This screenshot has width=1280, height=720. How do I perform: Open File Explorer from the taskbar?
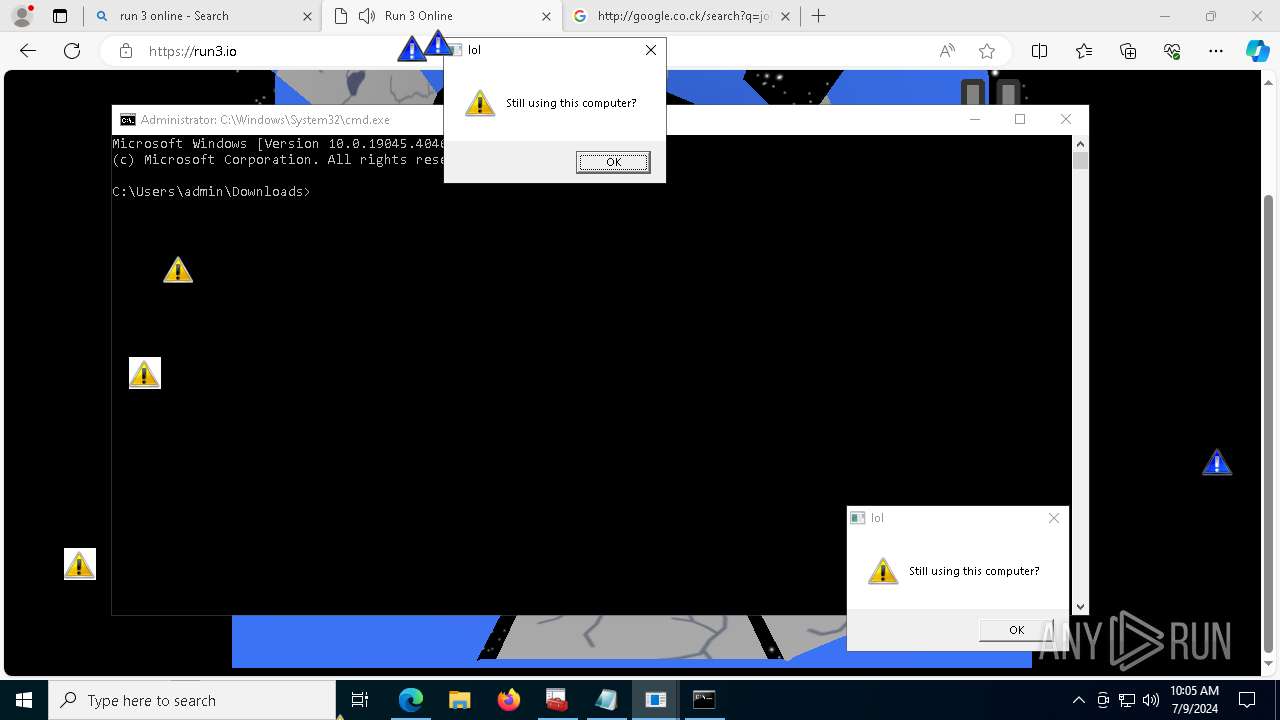(459, 700)
